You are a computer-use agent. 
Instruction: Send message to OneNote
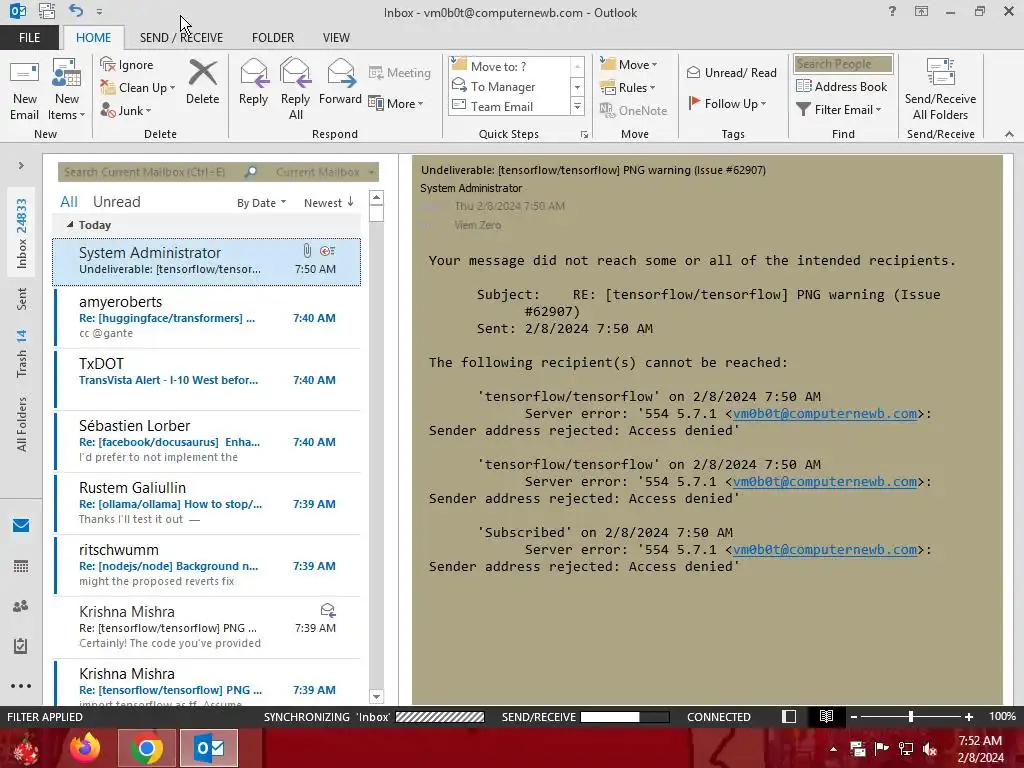[x=633, y=110]
